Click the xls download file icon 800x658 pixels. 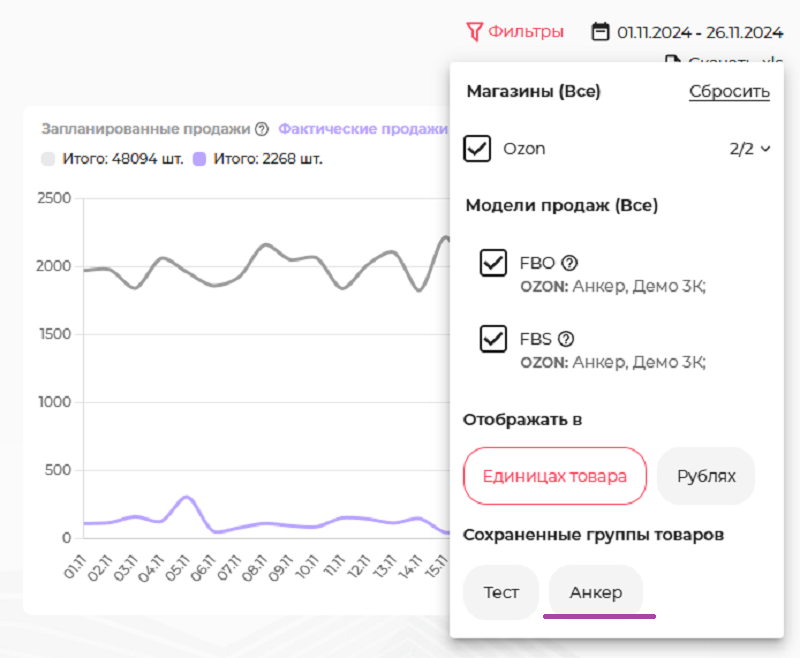coord(674,62)
